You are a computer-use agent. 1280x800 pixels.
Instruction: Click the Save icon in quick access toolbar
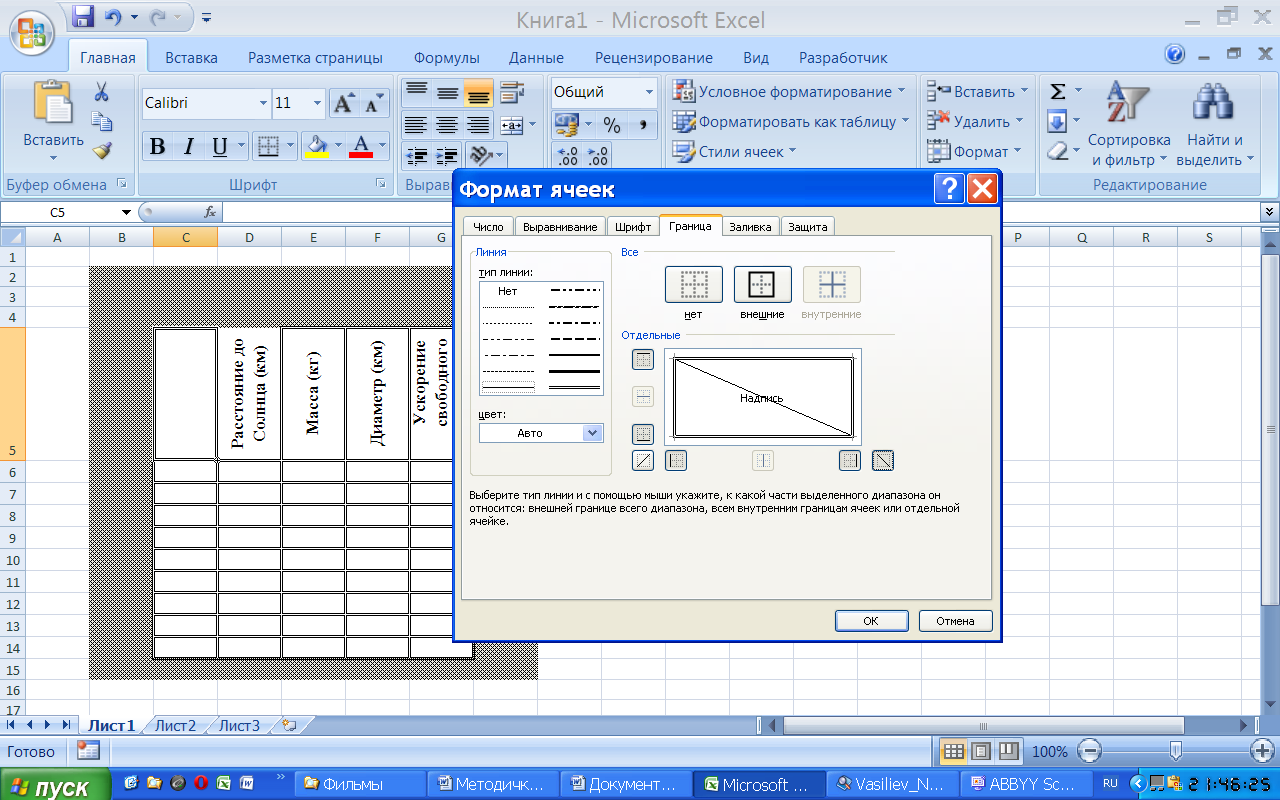pos(83,17)
